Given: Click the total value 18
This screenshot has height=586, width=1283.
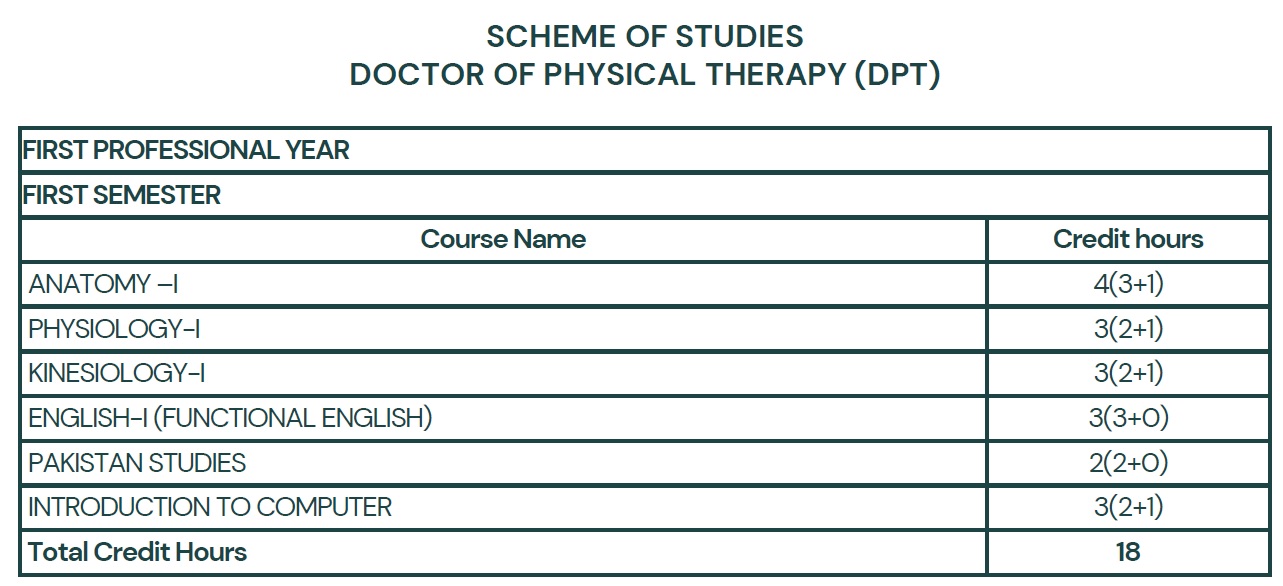Looking at the screenshot, I should (1128, 552).
